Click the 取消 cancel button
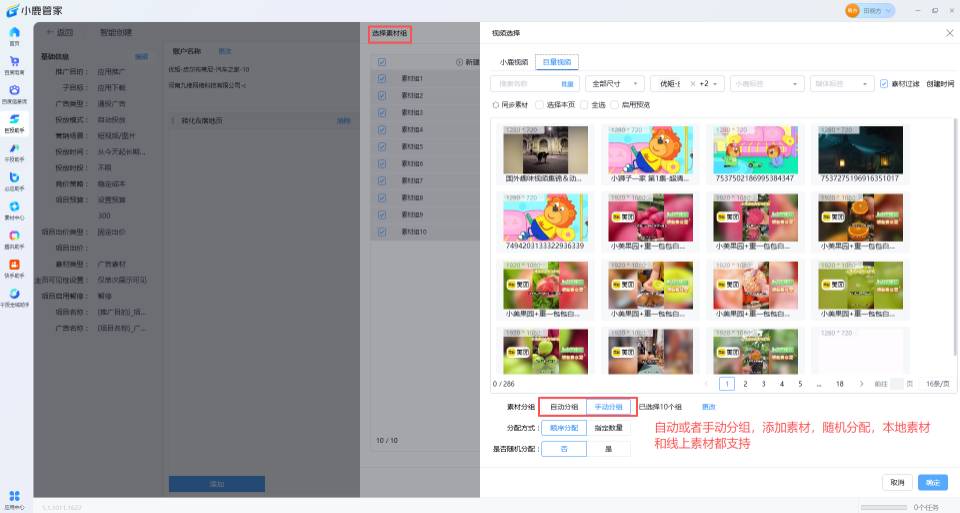 pyautogui.click(x=898, y=482)
